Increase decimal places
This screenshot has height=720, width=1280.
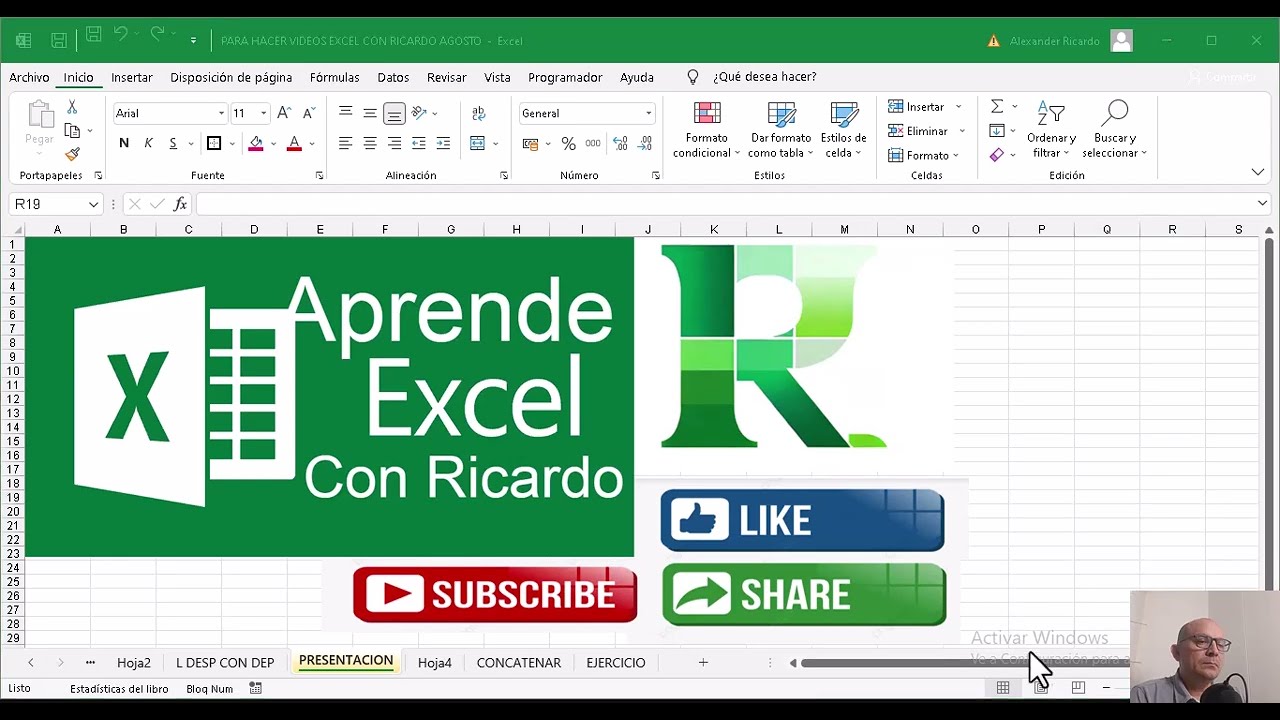pos(620,144)
